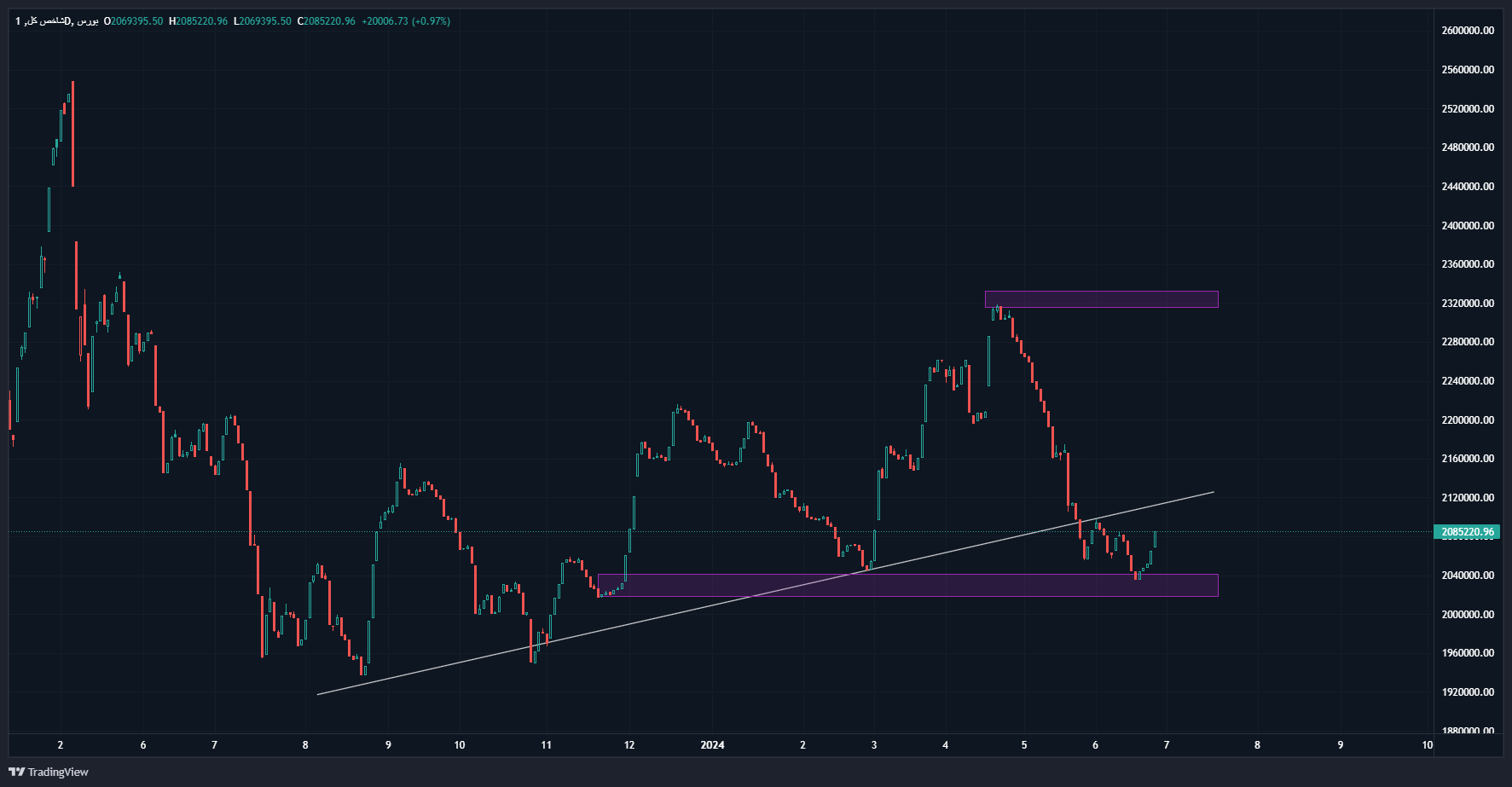
Task: Click month 12 on the time axis
Action: click(x=629, y=745)
